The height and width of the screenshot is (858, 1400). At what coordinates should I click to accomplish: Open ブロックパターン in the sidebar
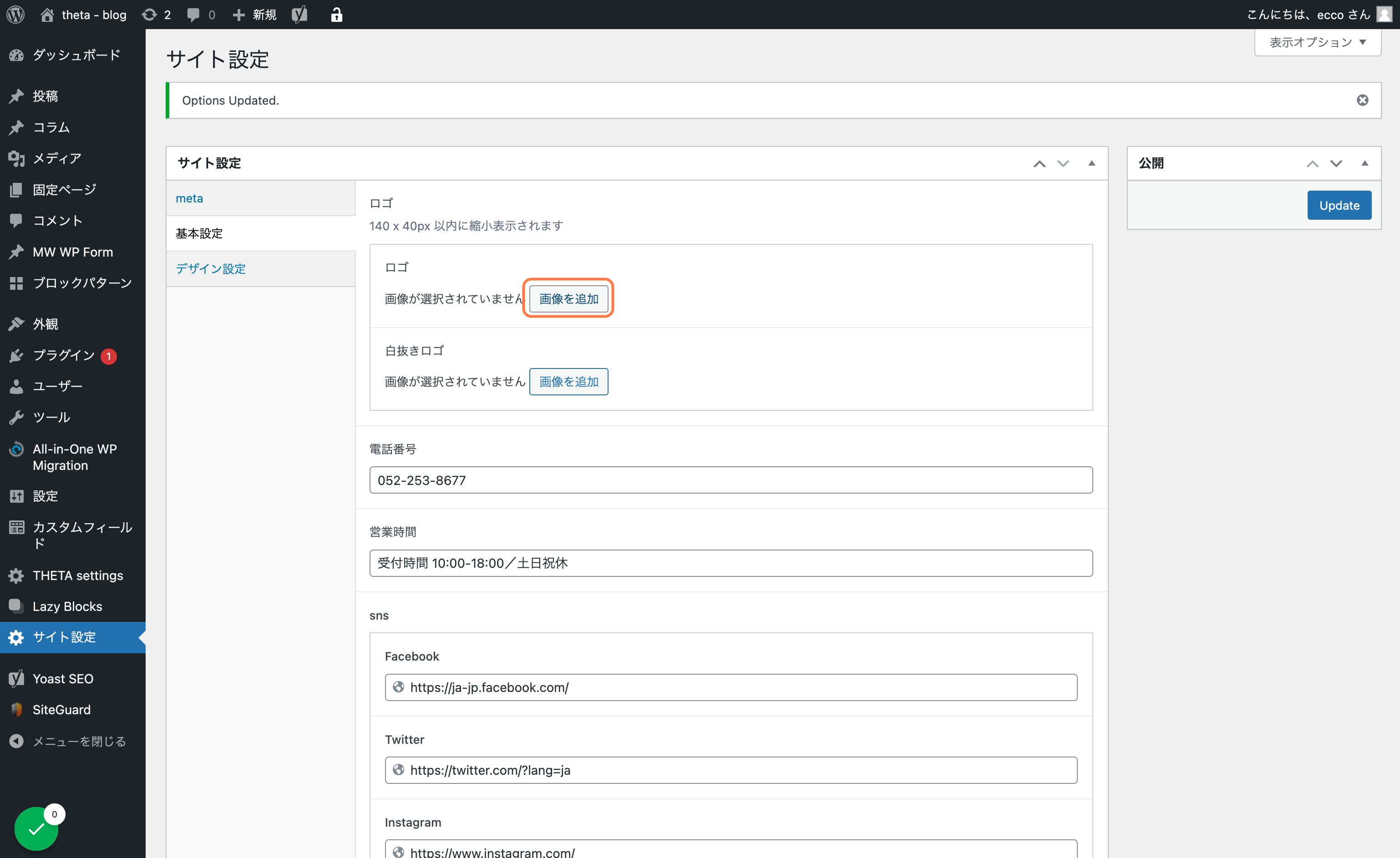pyautogui.click(x=73, y=283)
